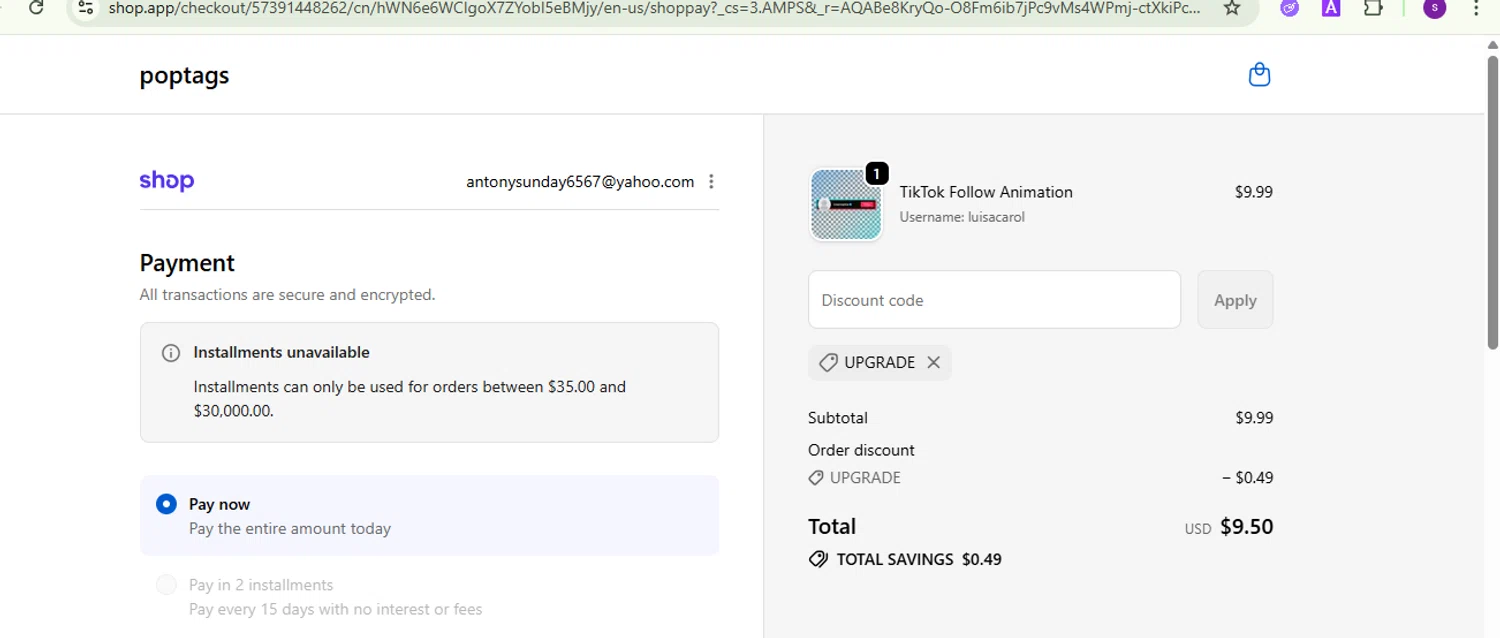Click the TikTok Follow Animation product title
The width and height of the screenshot is (1500, 638).
click(986, 192)
